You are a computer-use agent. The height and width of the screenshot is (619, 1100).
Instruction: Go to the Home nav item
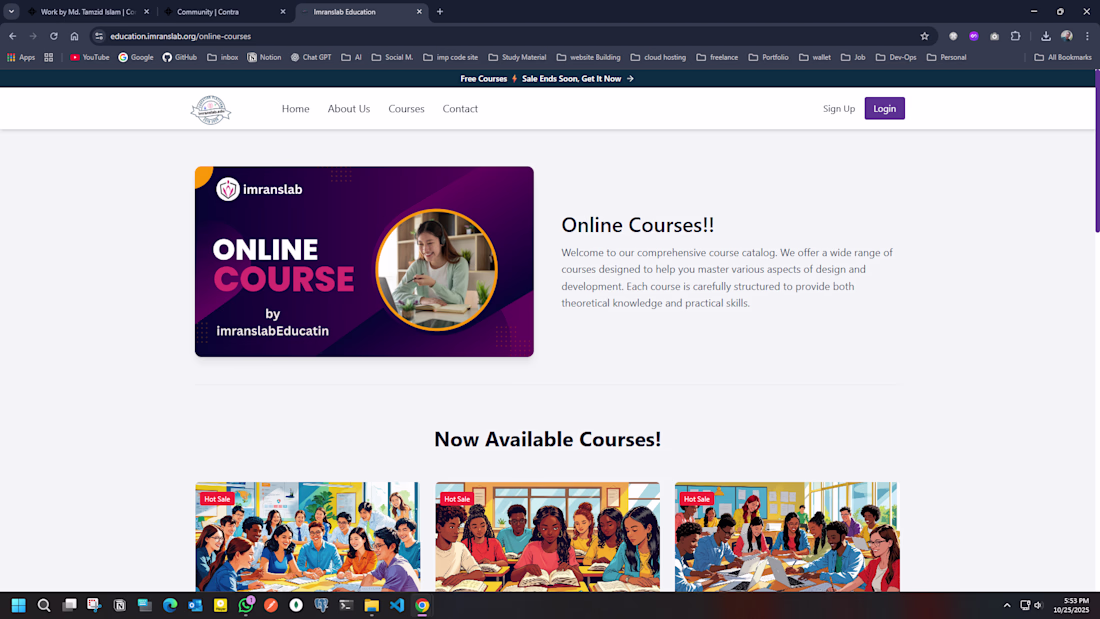(295, 109)
